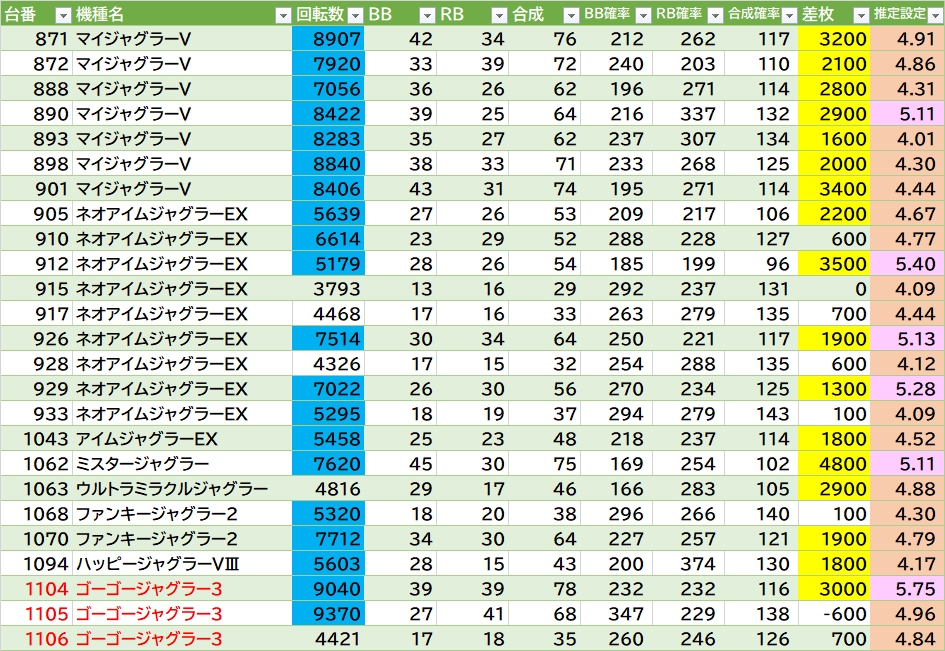
Task: Select machine number 888 cell
Action: (x=37, y=89)
